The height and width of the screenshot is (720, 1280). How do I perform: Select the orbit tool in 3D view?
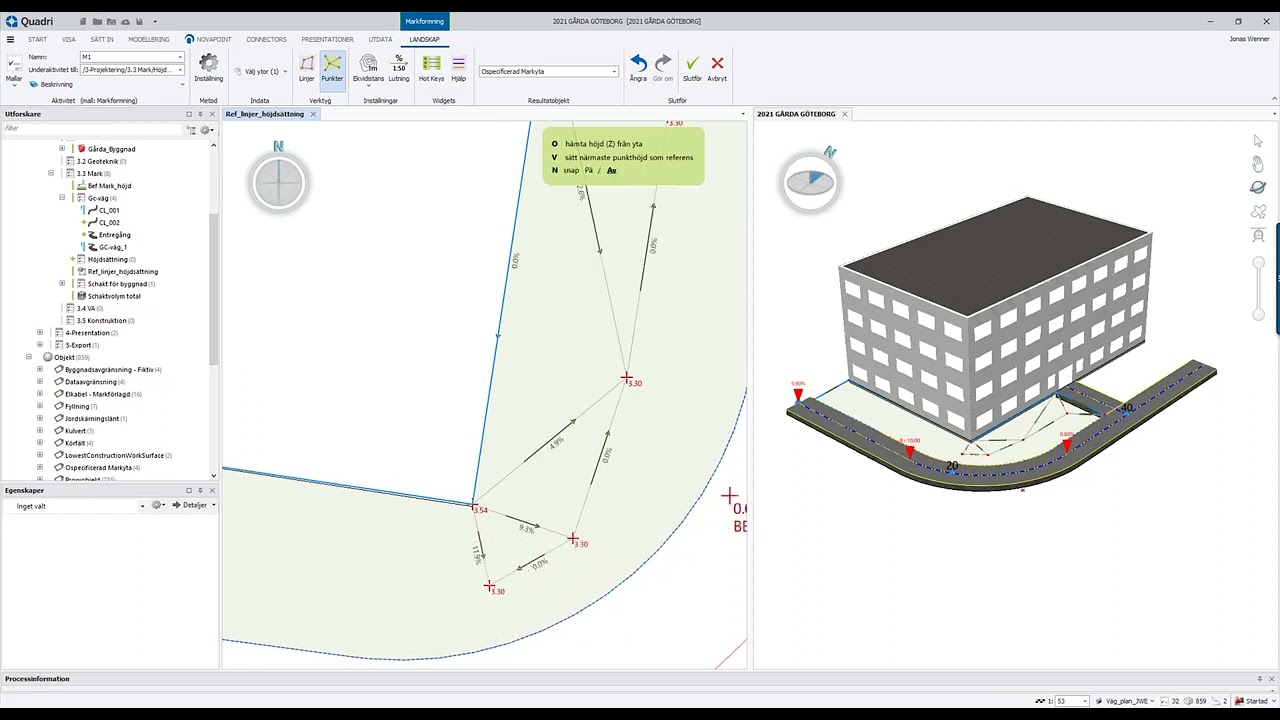(1258, 188)
